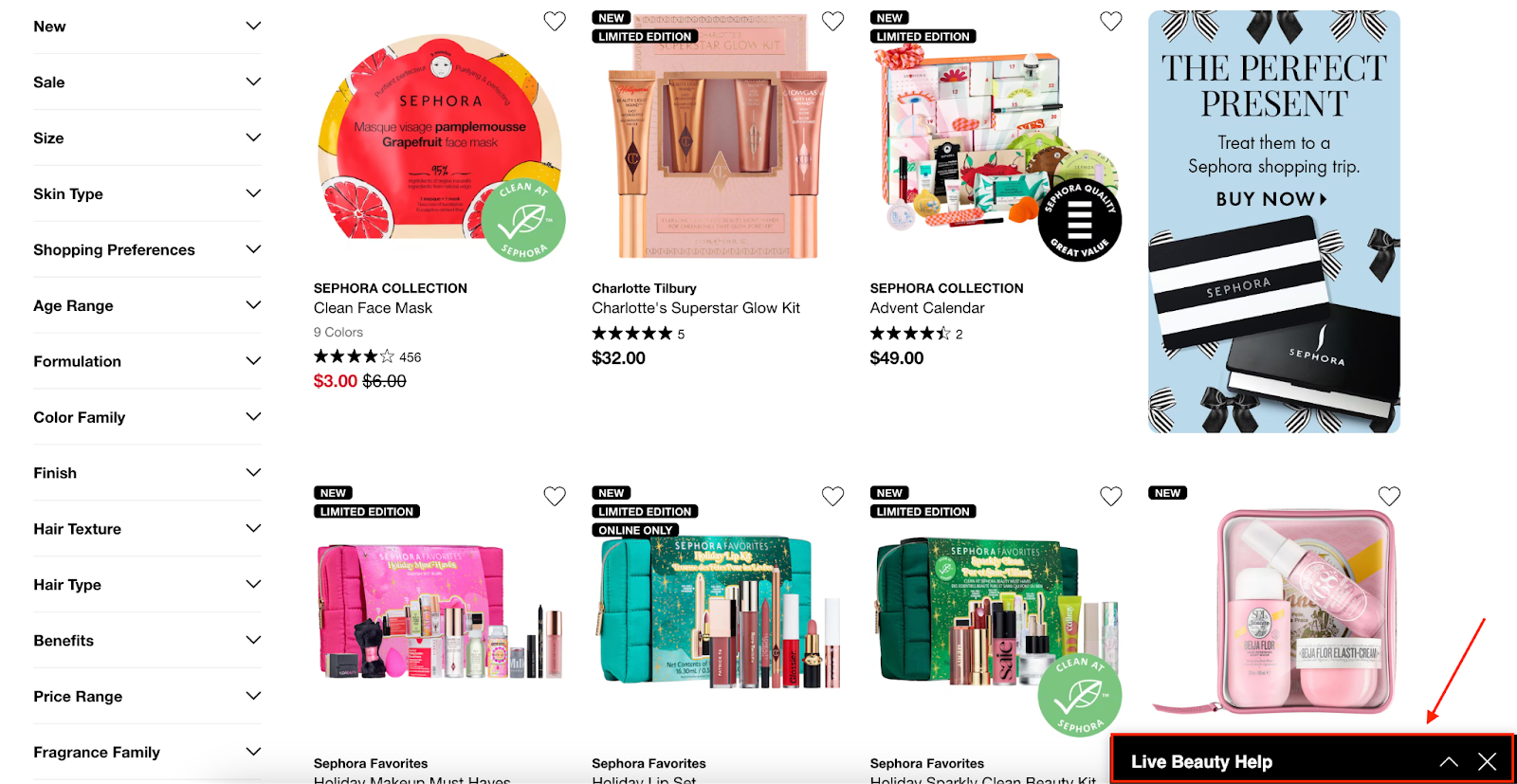The image size is (1517, 784).
Task: Open the Clean Face Mask 456 star ratings
Action: [x=367, y=356]
